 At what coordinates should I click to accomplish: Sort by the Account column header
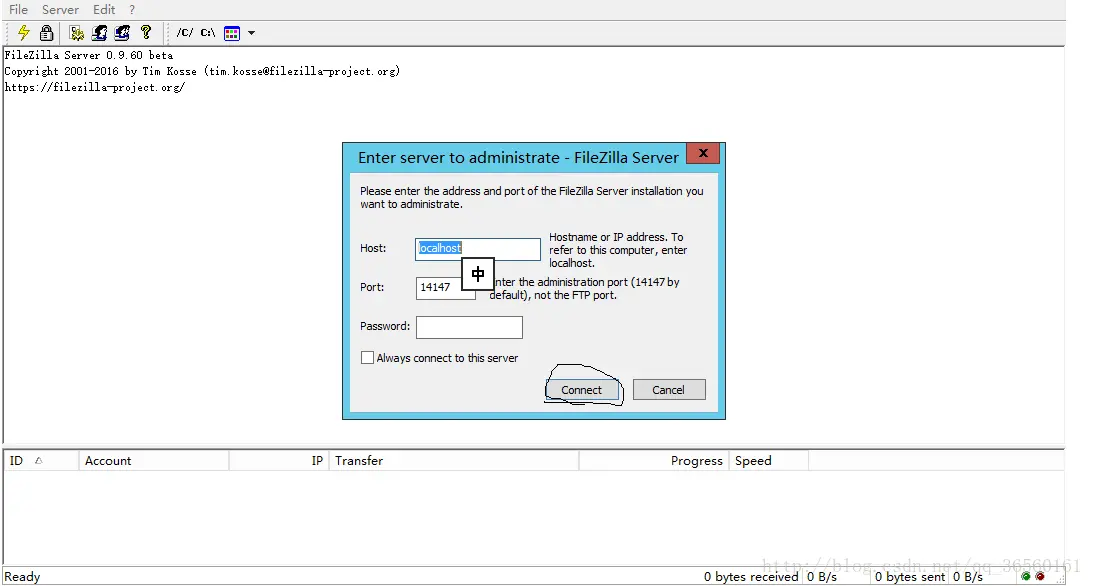[153, 460]
